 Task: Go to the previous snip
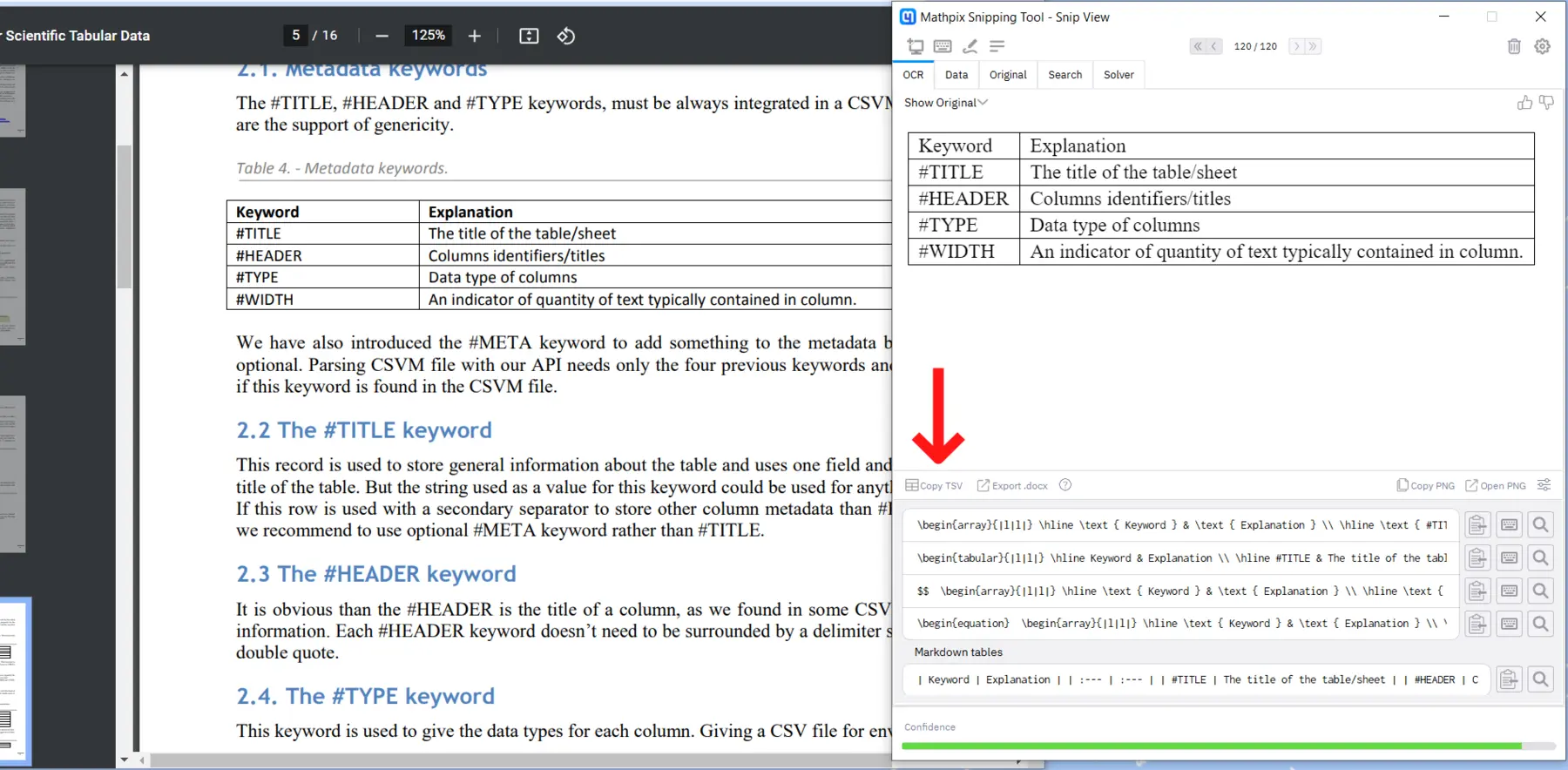pos(1214,46)
